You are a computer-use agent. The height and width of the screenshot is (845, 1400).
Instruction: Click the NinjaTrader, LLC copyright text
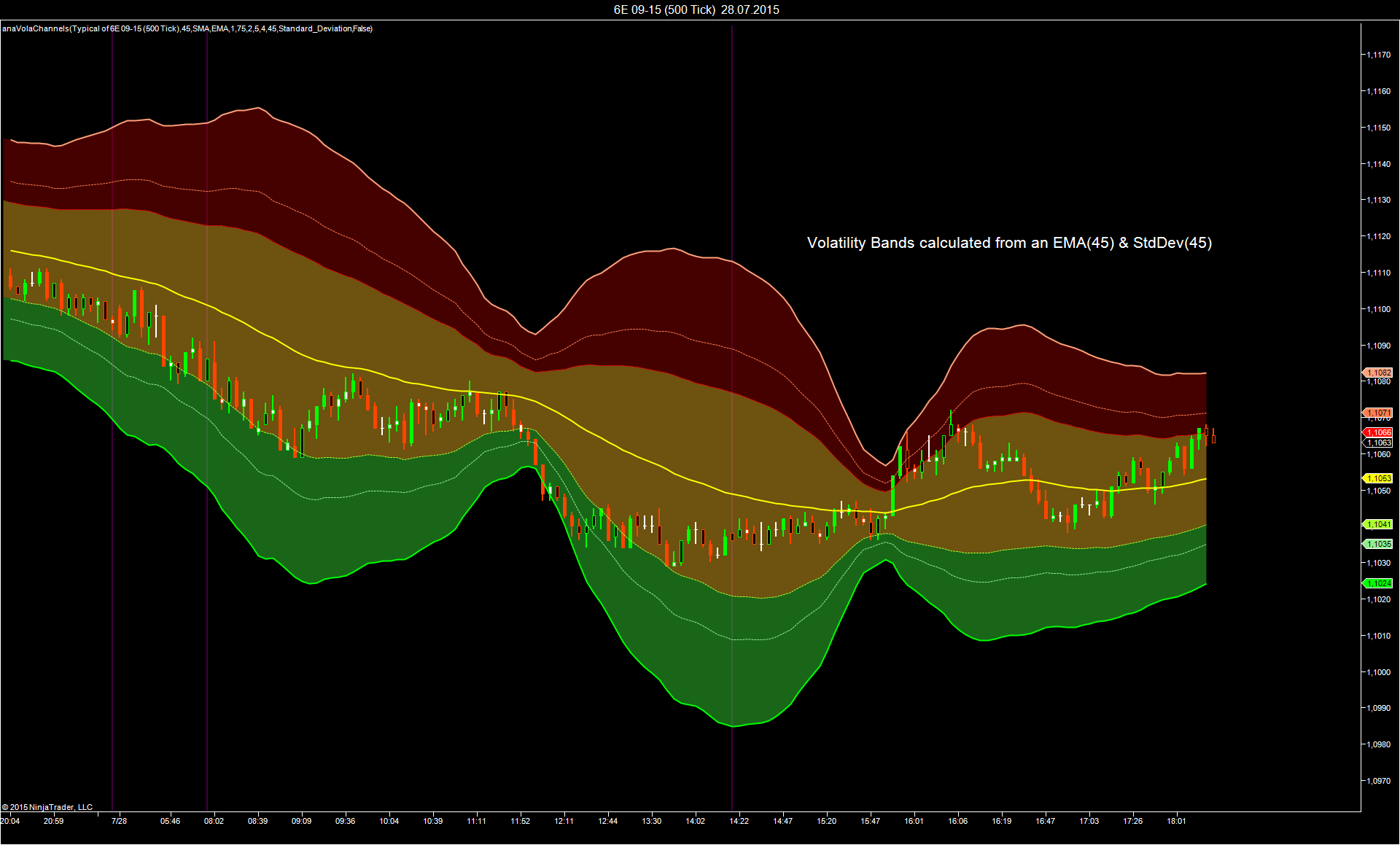coord(47,807)
